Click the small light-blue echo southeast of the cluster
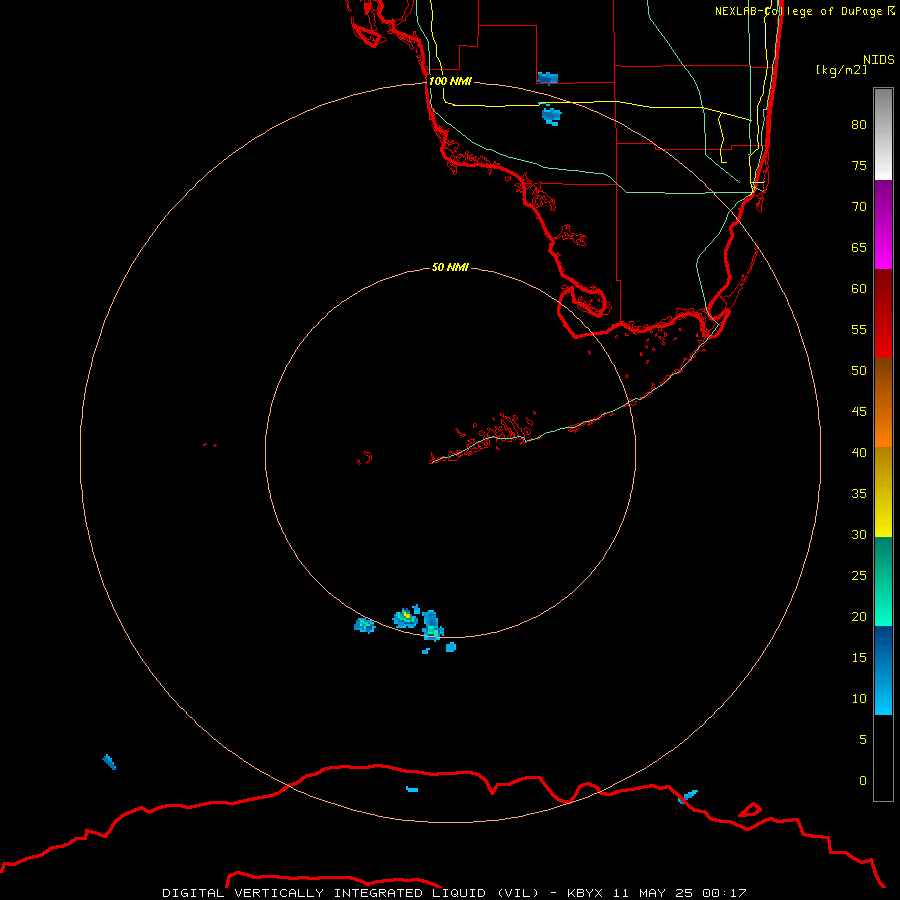900x900 pixels. [451, 647]
